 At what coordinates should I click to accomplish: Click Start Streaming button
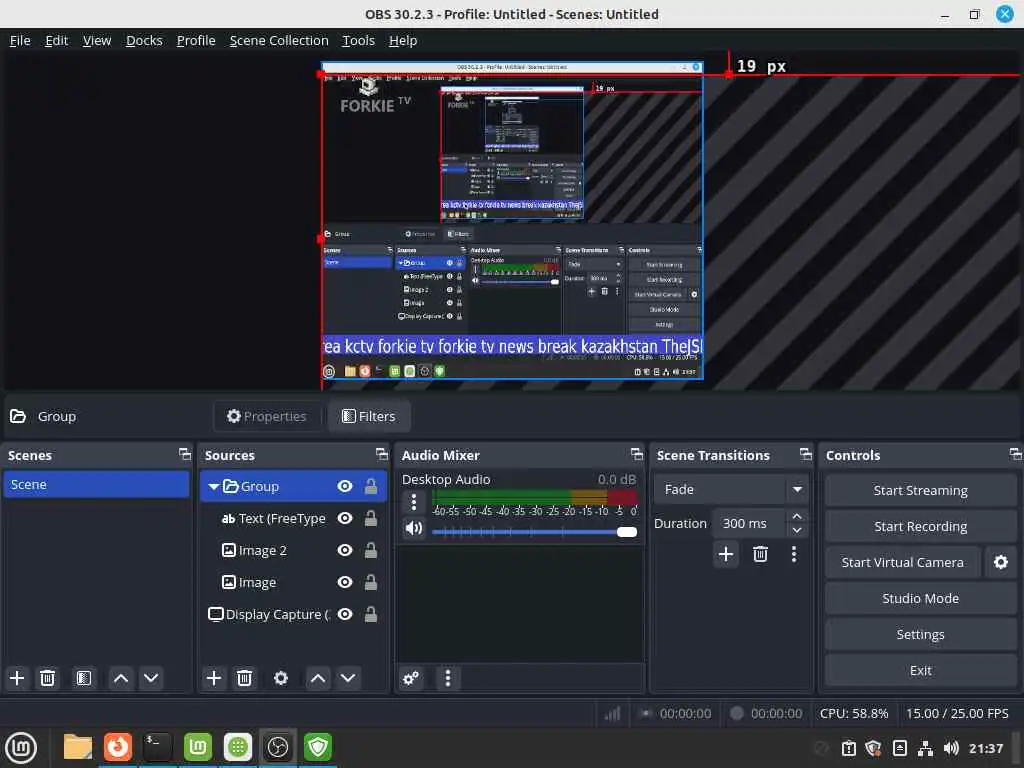coord(920,490)
